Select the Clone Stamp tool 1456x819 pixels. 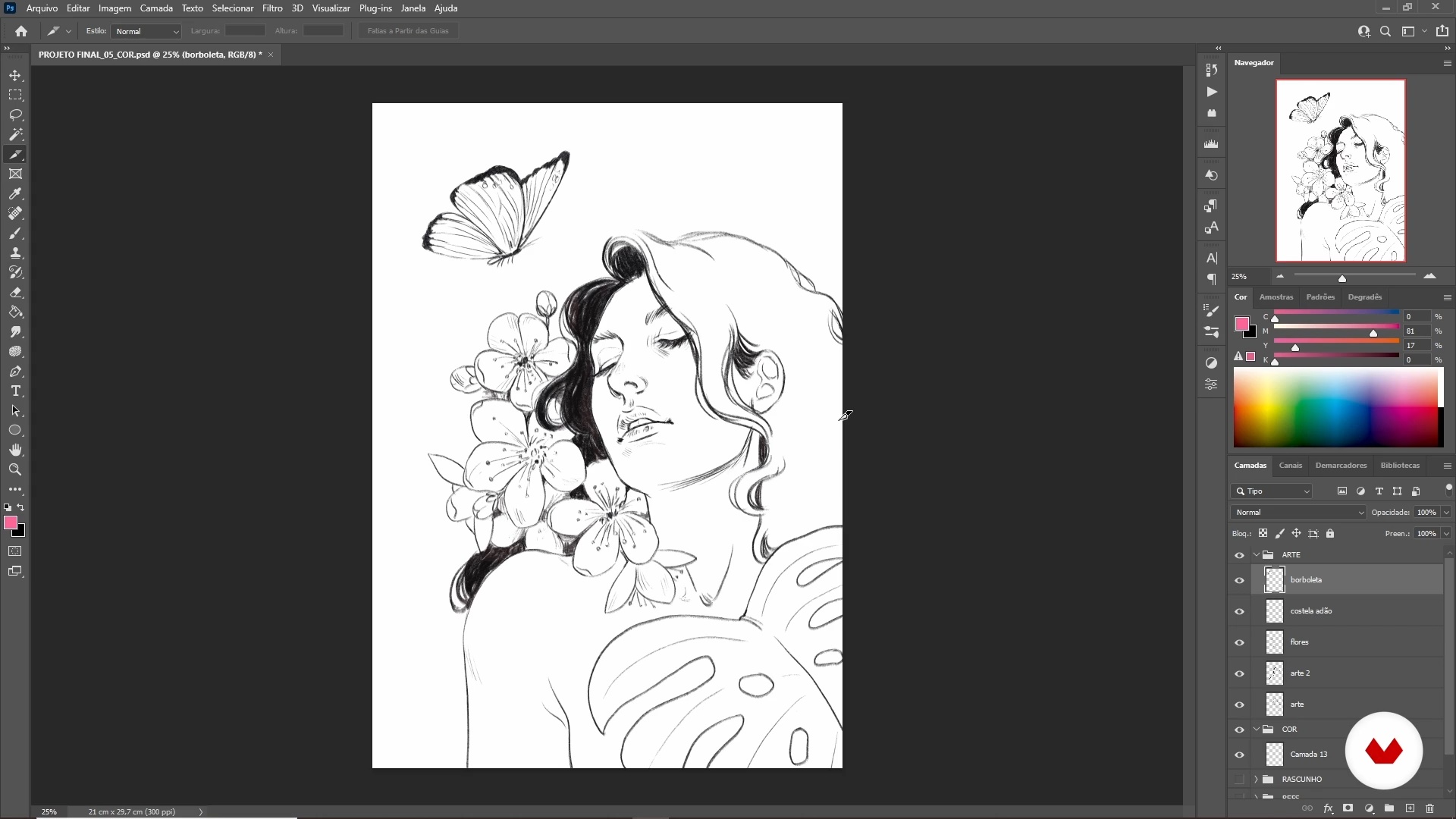pyautogui.click(x=15, y=253)
